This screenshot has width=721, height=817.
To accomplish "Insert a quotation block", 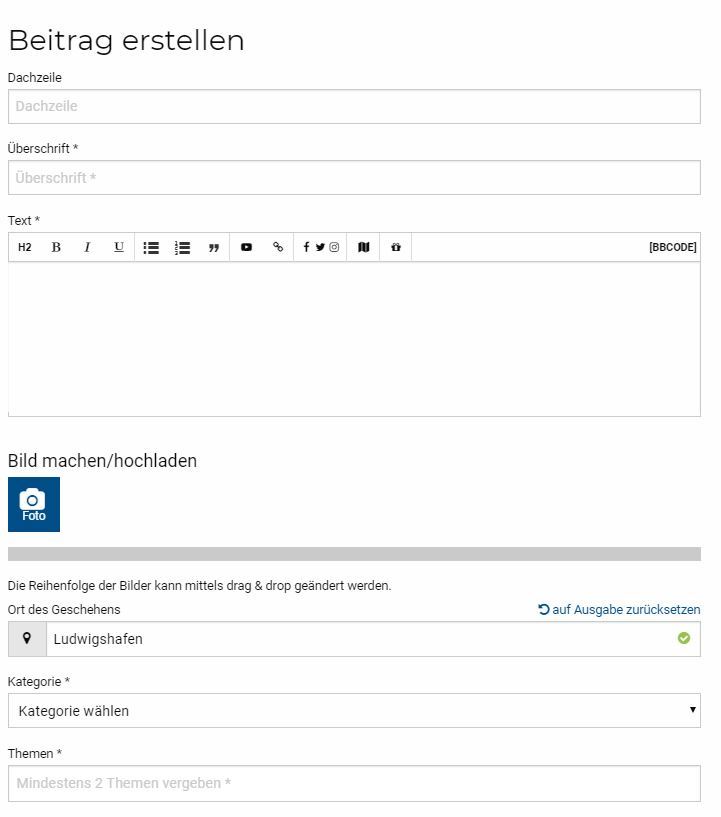I will [x=214, y=247].
